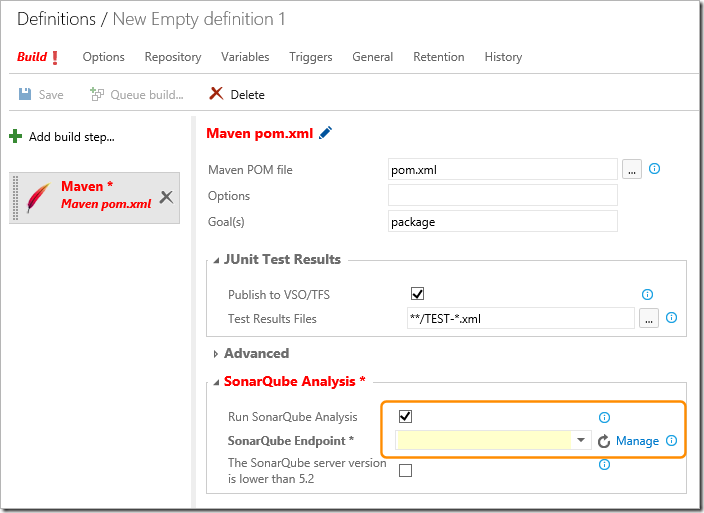Switch to the Options tab
Viewport: 704px width, 513px height.
[103, 57]
